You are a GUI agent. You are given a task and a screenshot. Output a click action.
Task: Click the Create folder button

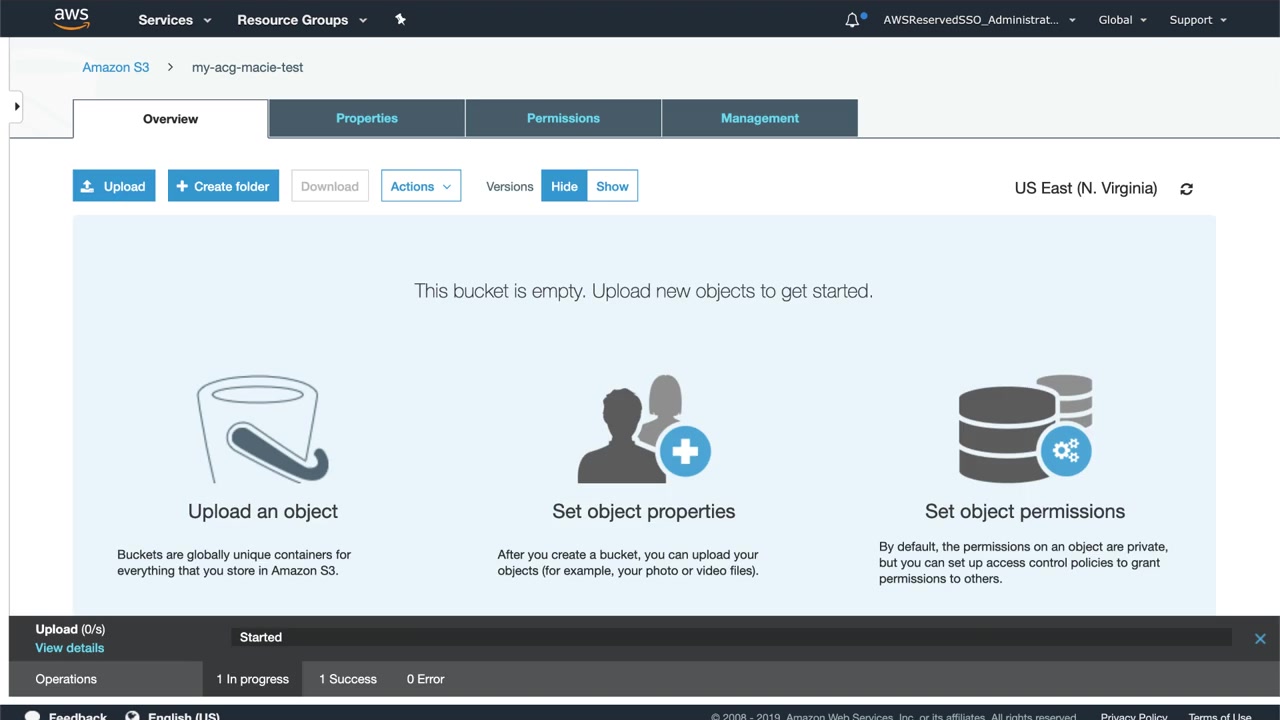(223, 186)
